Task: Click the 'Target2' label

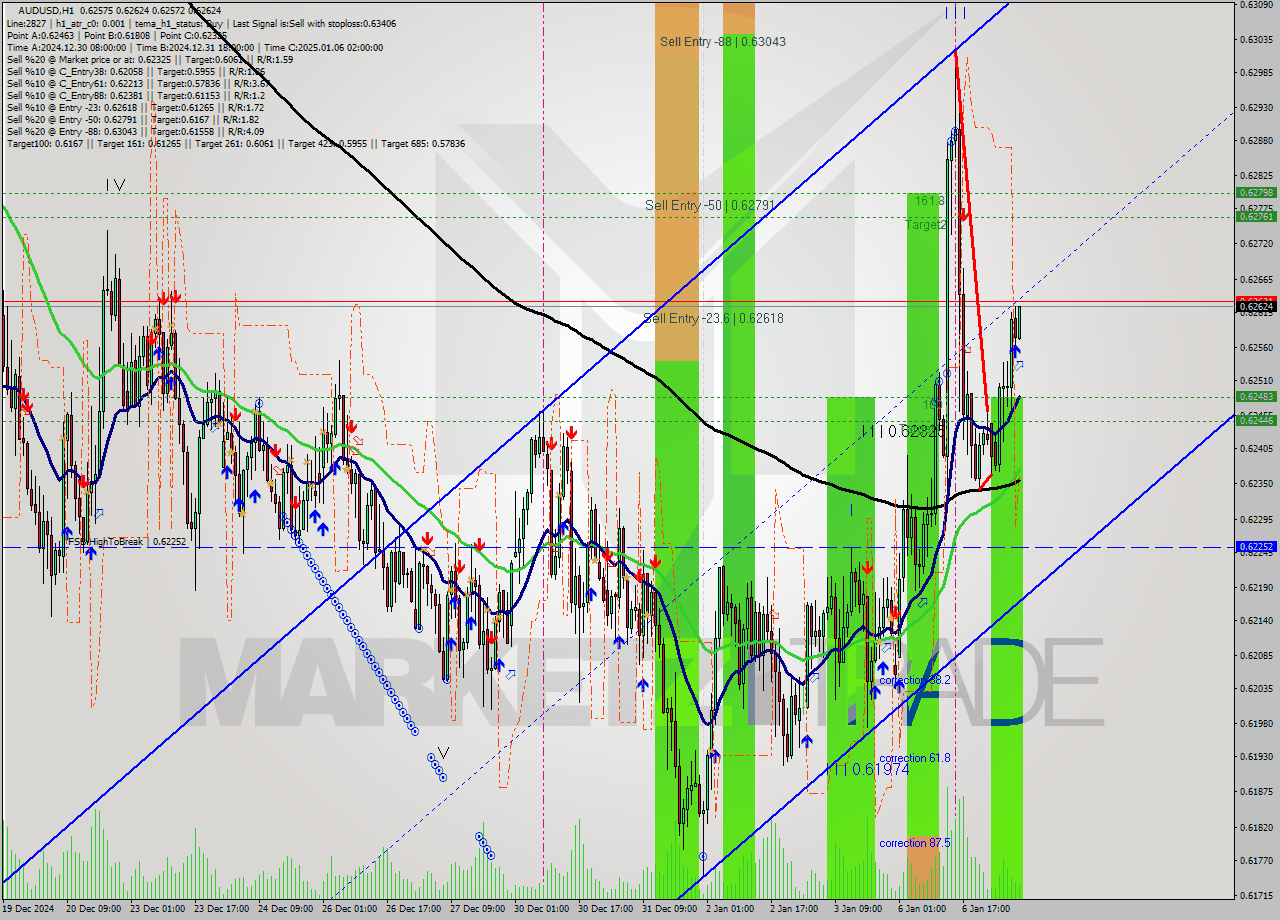Action: (x=925, y=225)
